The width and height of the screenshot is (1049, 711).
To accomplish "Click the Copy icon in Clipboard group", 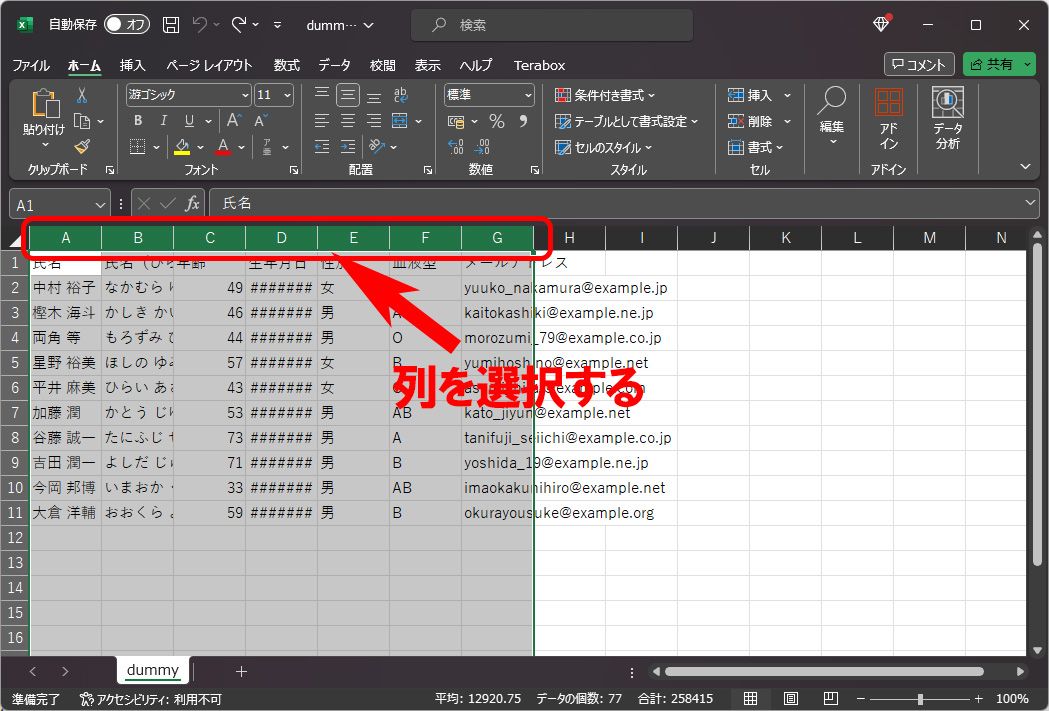I will coord(82,121).
